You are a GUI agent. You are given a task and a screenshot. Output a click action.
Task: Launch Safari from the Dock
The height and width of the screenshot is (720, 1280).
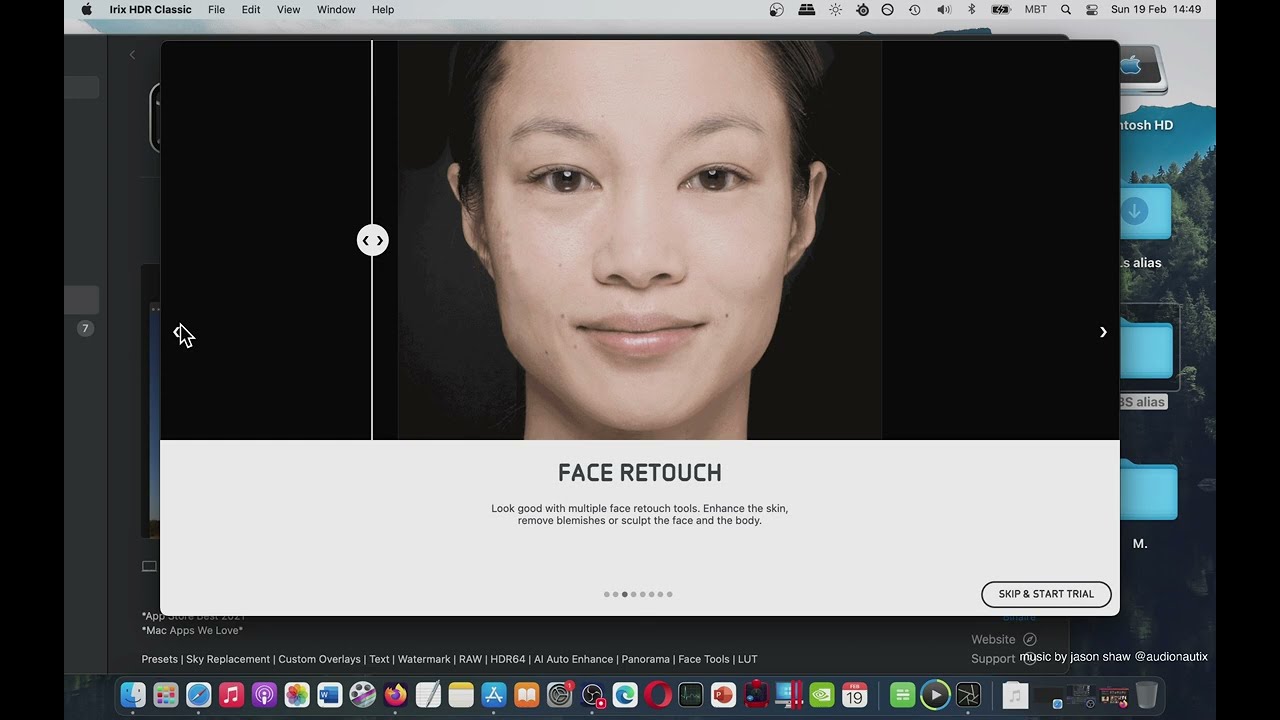click(x=199, y=695)
